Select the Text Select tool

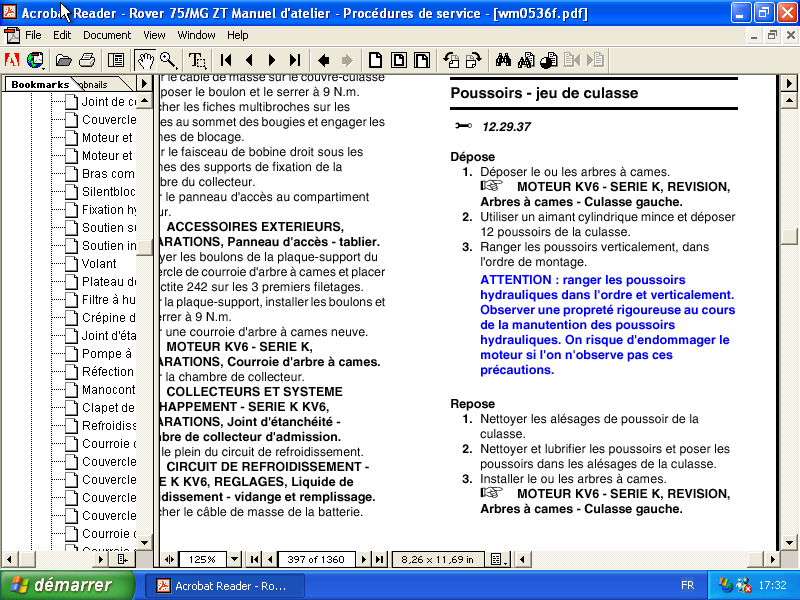[x=197, y=60]
